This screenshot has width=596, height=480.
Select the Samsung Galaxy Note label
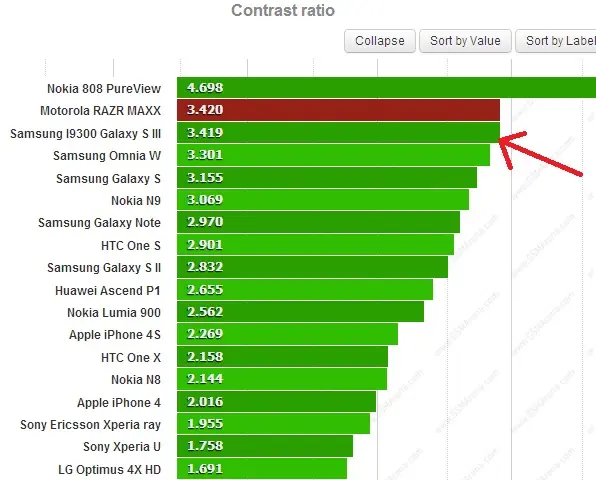[x=99, y=222]
